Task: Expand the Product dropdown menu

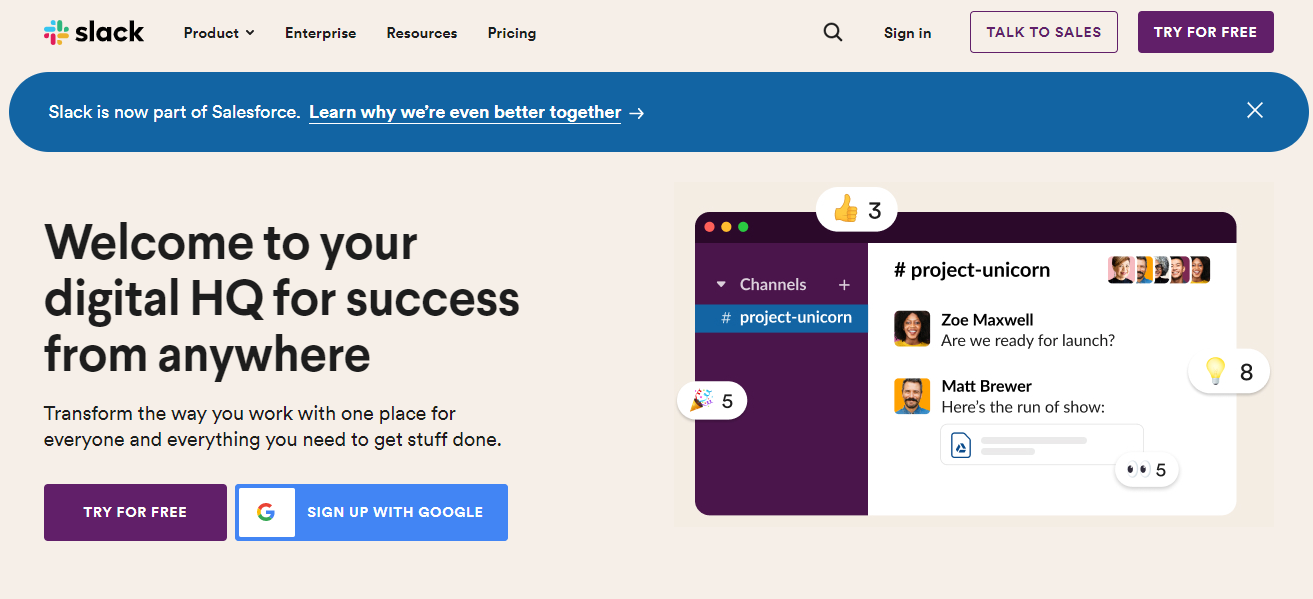Action: pyautogui.click(x=219, y=33)
